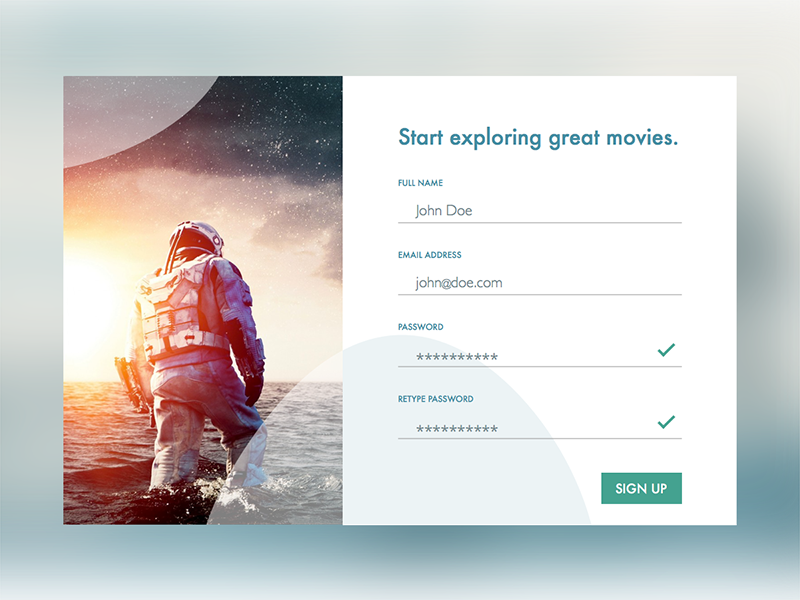The width and height of the screenshot is (800, 600).
Task: Focus the Full Name field with John Doe
Action: pyautogui.click(x=540, y=210)
